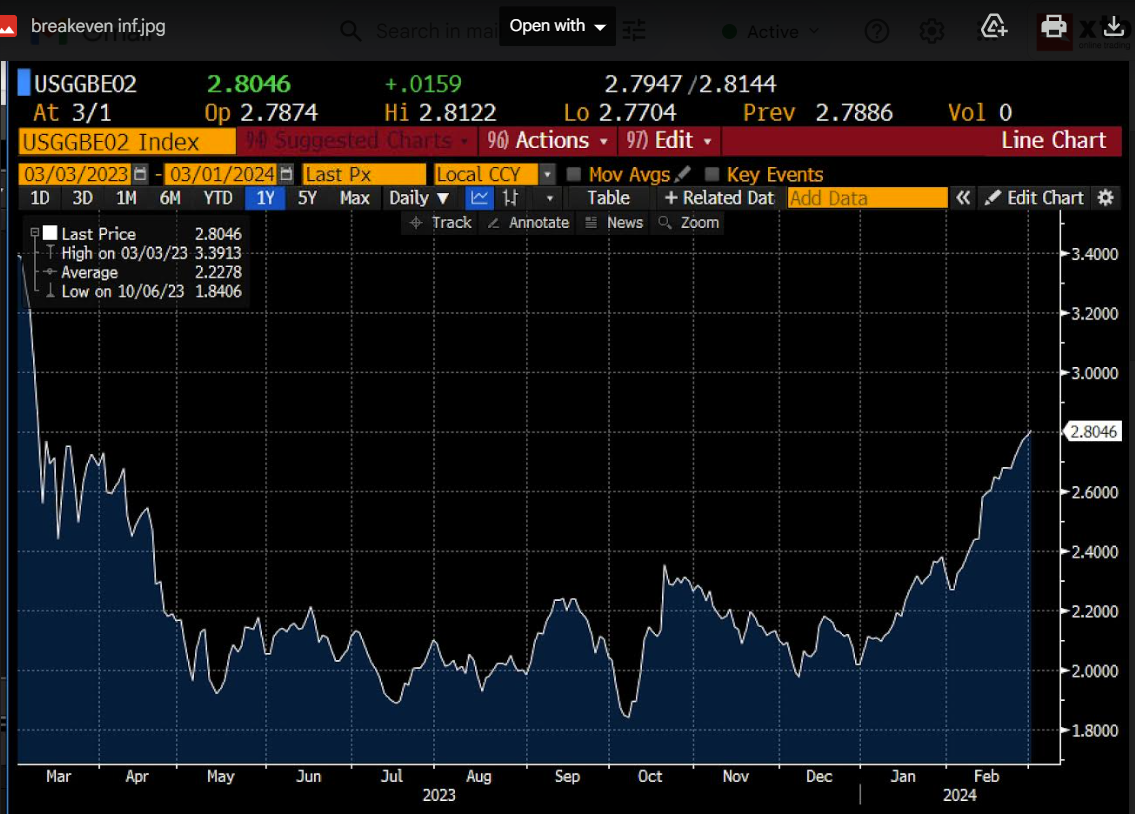Select the 5Y time range tab
The width and height of the screenshot is (1135, 814).
tap(307, 198)
